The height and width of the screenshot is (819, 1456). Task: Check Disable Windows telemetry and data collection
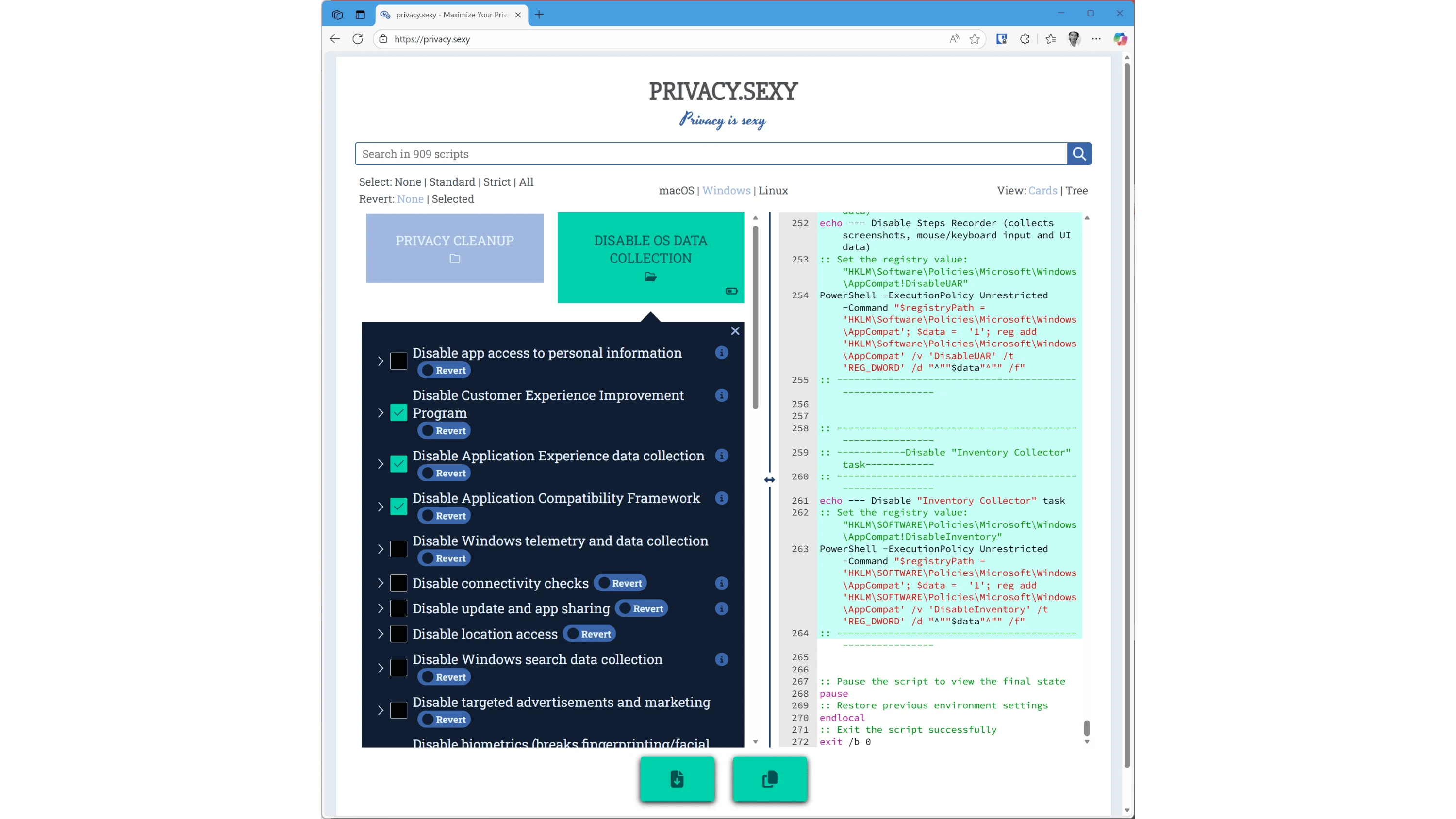coord(398,549)
